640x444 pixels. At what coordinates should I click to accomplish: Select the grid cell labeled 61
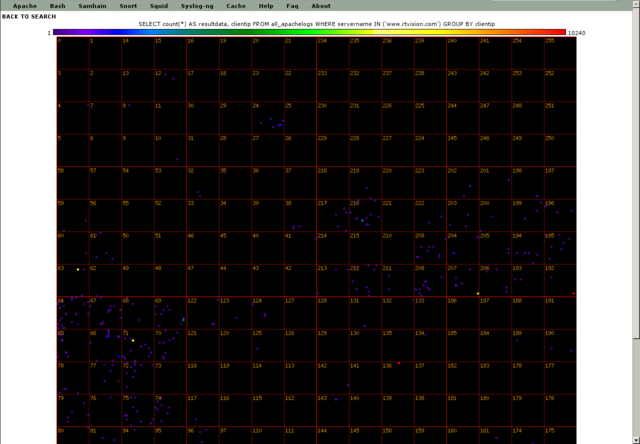click(x=105, y=248)
